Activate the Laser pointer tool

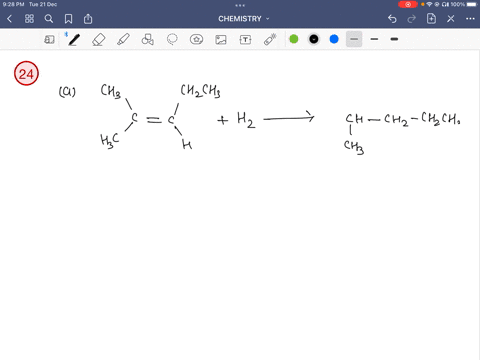click(270, 39)
